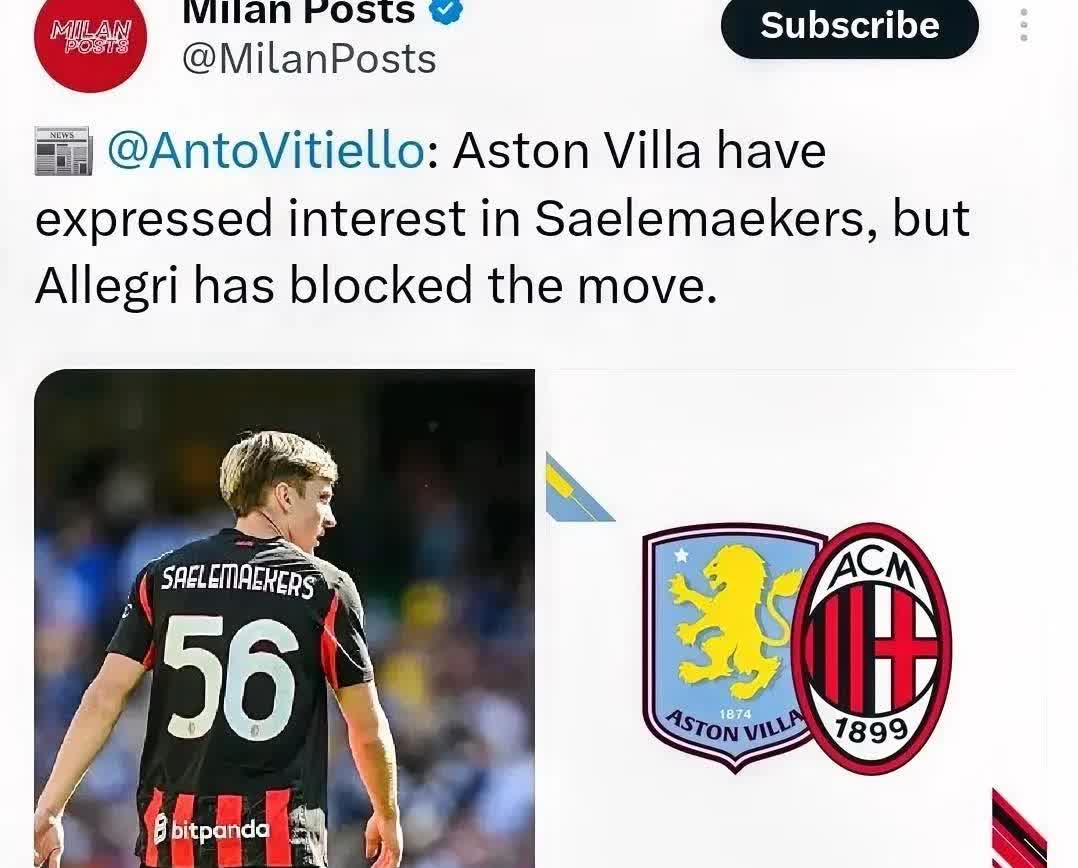1078x868 pixels.
Task: Click the newspaper emoji icon
Action: point(63,151)
